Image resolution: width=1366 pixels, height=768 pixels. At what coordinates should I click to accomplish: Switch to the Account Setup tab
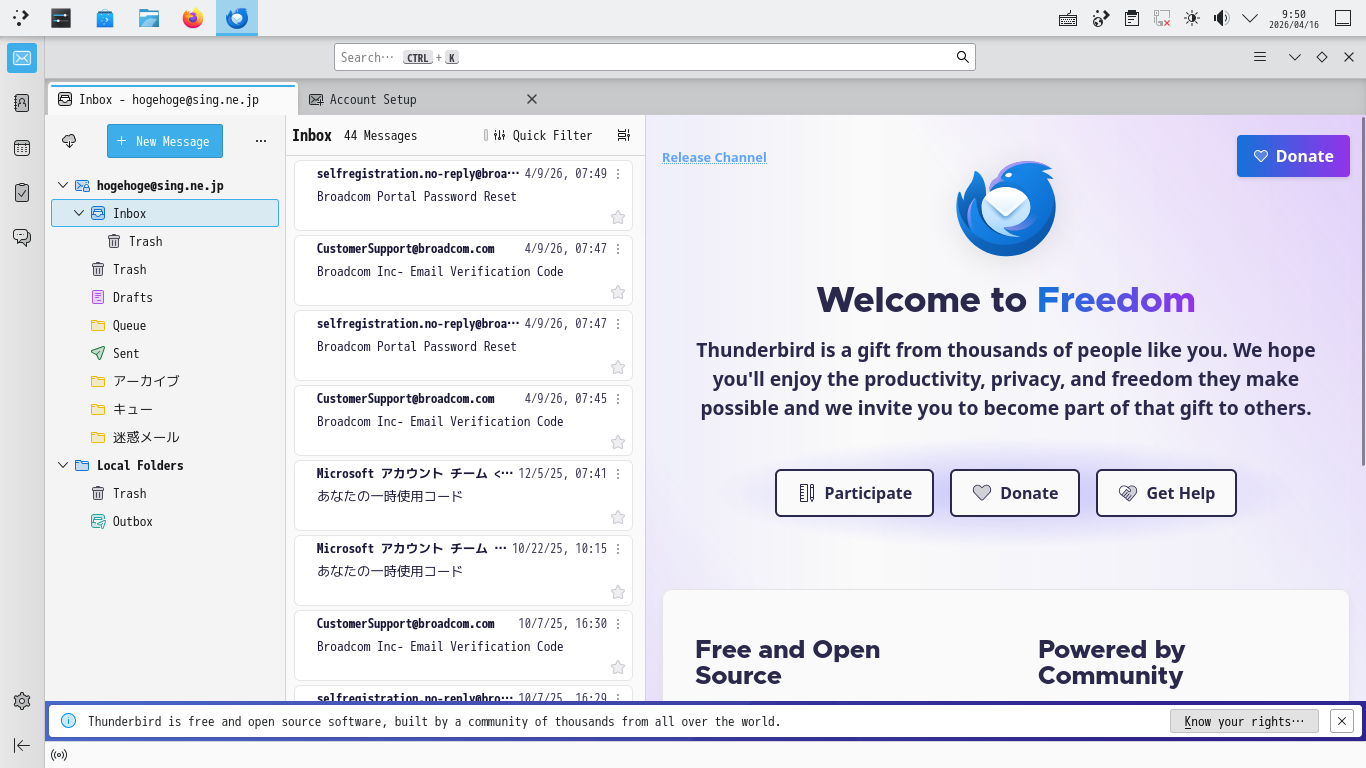(x=423, y=99)
